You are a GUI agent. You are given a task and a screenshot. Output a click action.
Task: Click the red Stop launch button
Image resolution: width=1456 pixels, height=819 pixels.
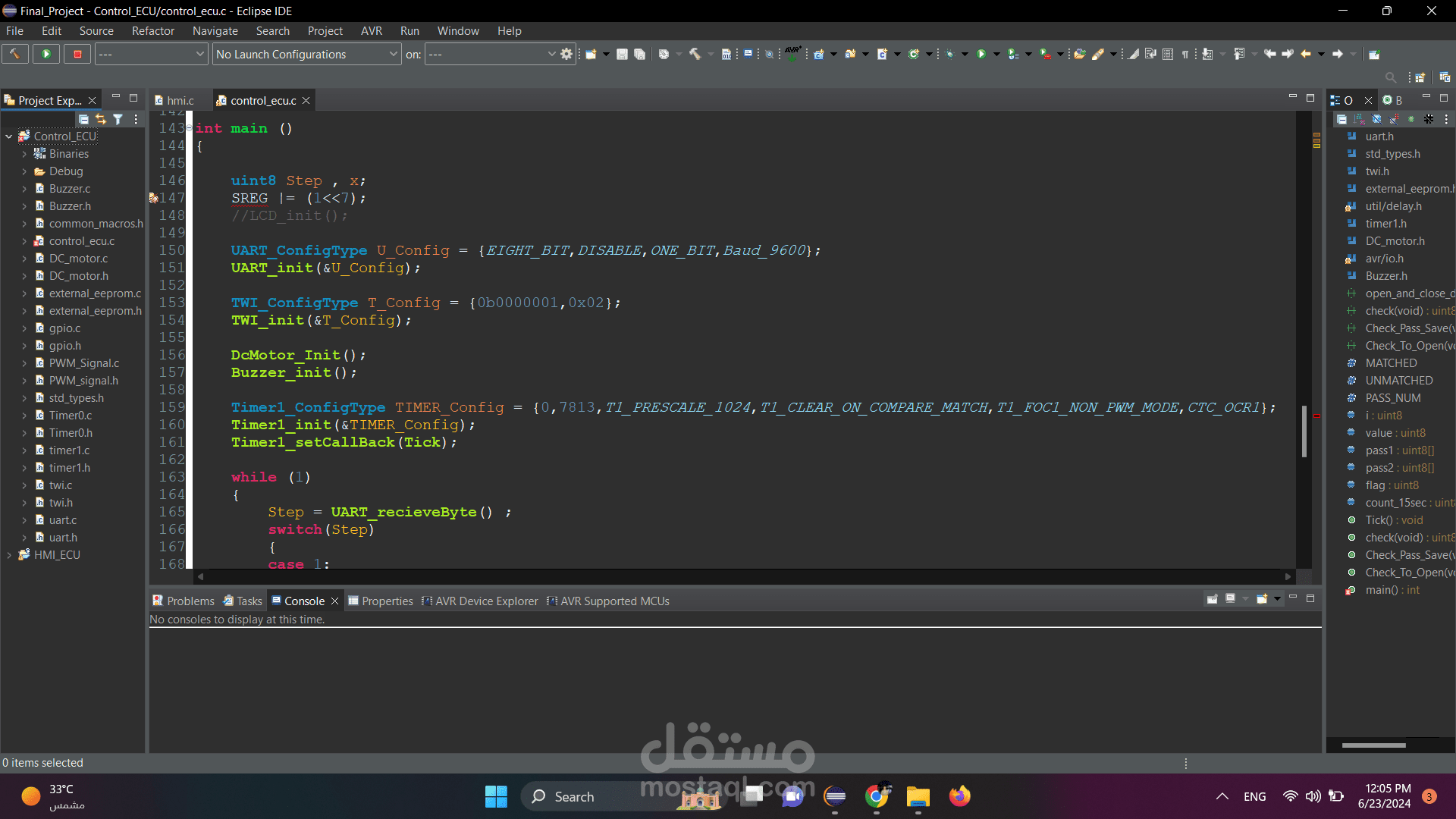pyautogui.click(x=77, y=54)
